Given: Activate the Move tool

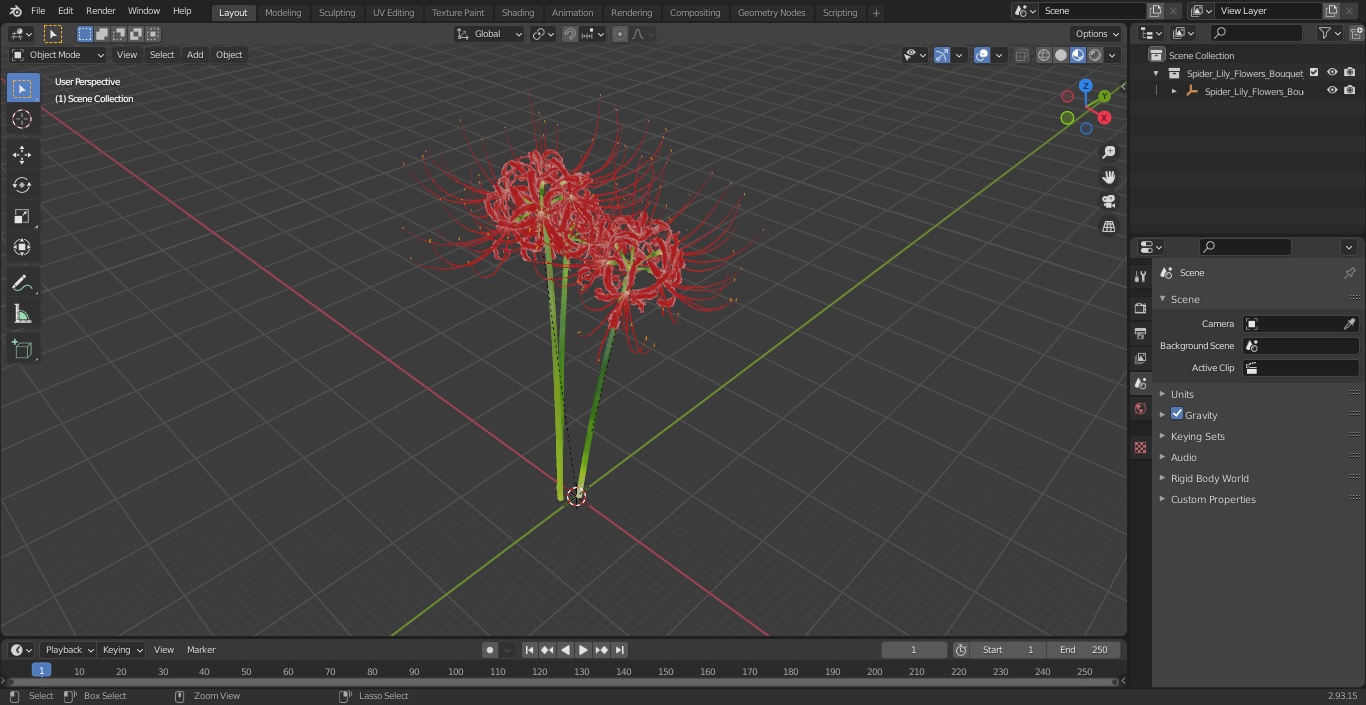Looking at the screenshot, I should [x=22, y=154].
